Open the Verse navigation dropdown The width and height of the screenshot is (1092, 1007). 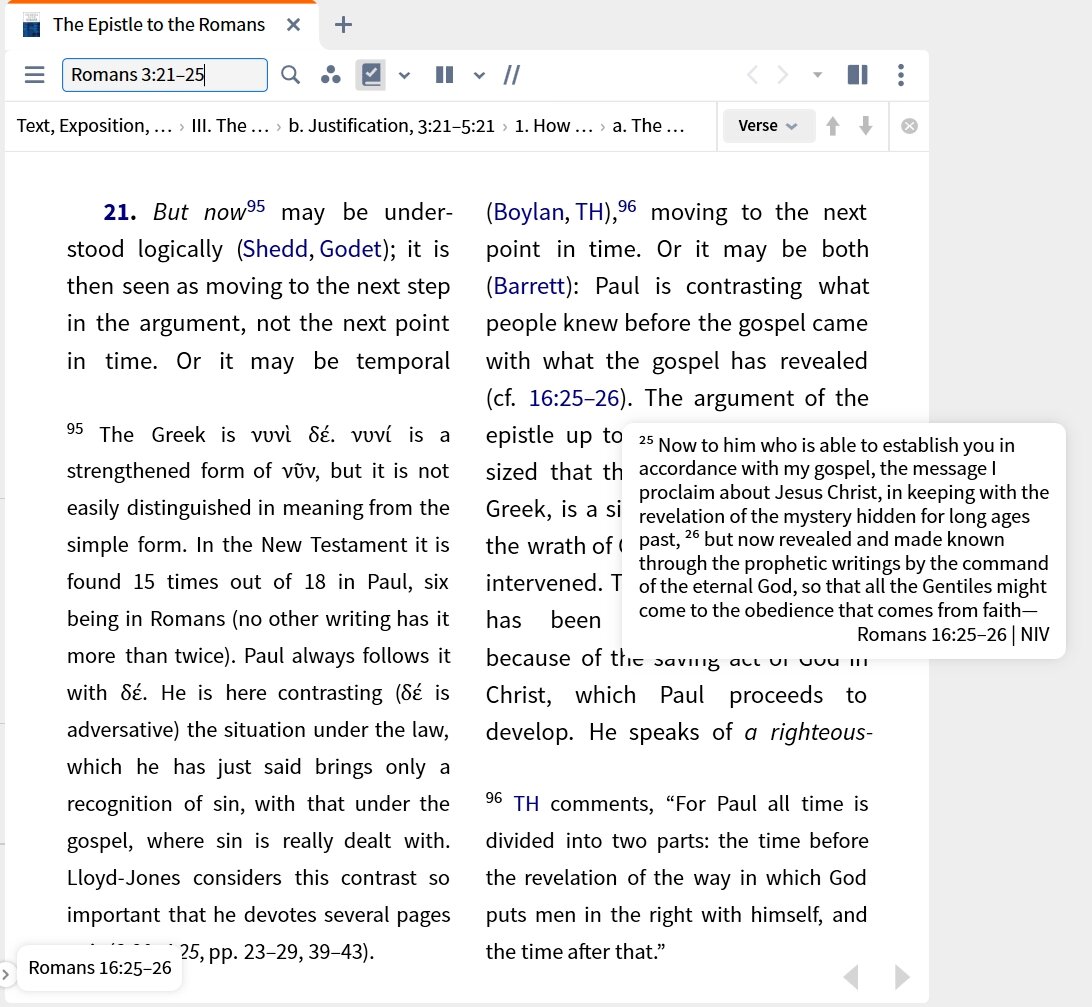pyautogui.click(x=769, y=126)
